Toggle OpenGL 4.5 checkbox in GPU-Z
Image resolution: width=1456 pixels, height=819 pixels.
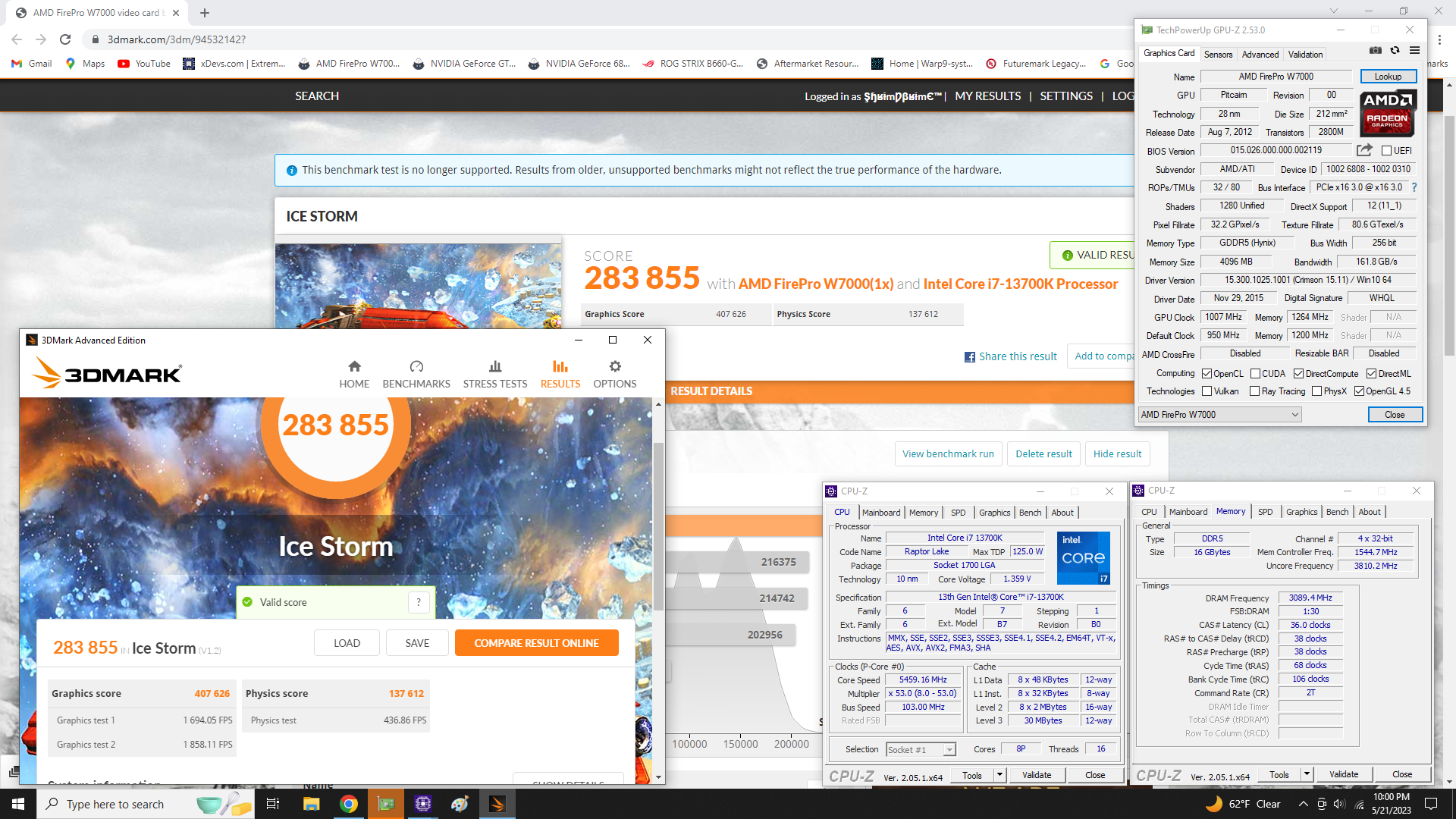pyautogui.click(x=1359, y=391)
